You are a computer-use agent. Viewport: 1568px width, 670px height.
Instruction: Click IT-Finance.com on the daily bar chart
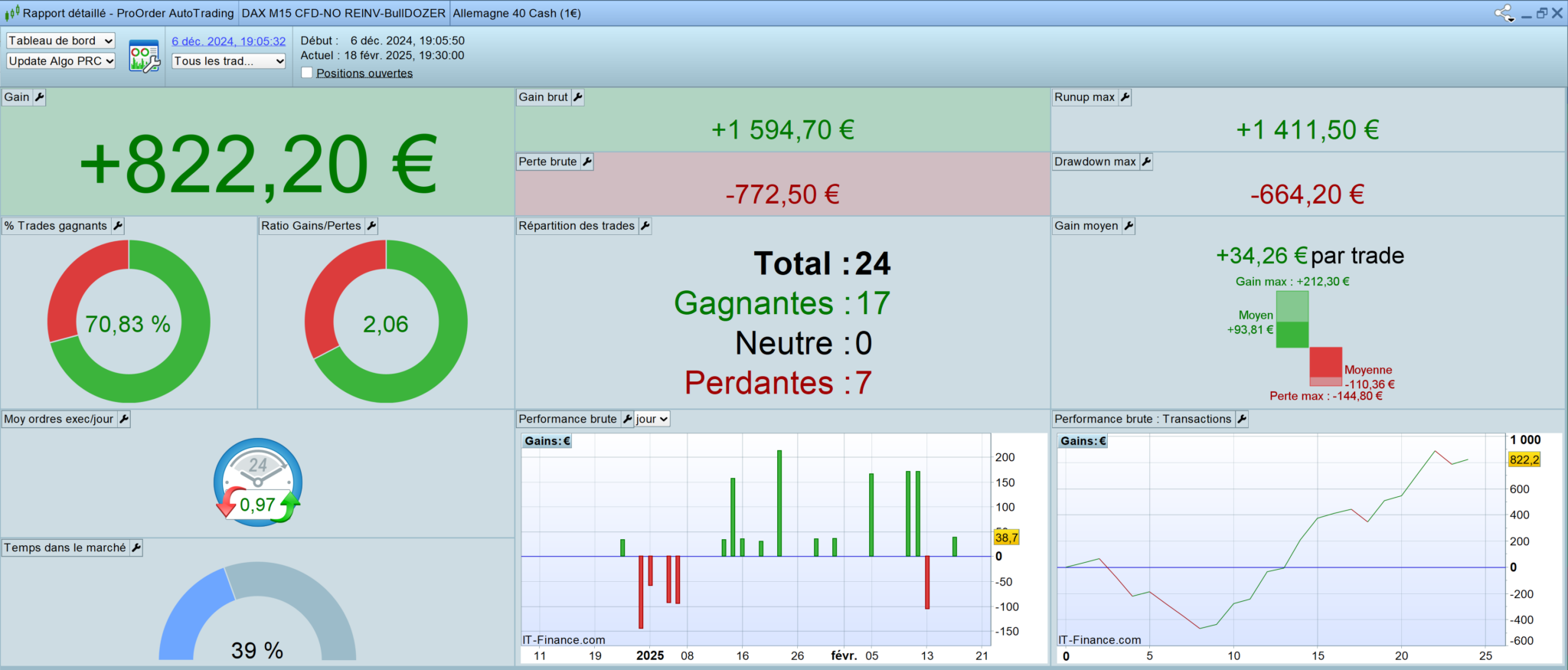(x=563, y=640)
